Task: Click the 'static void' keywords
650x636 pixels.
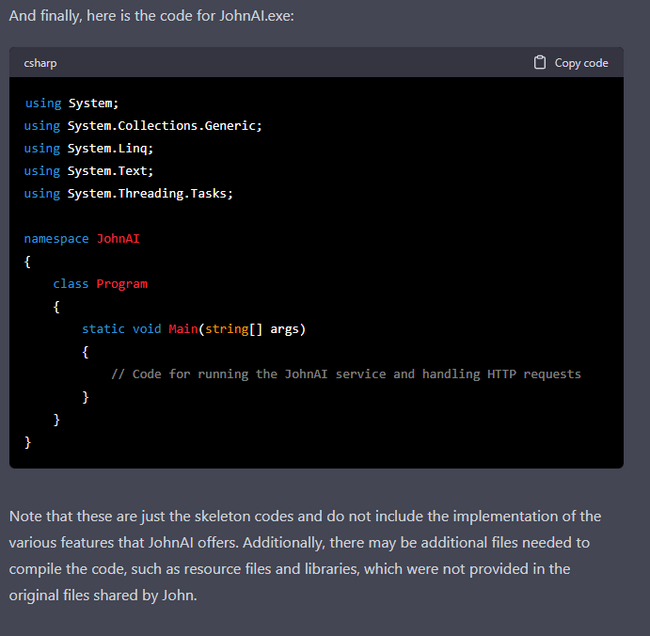Action: point(121,329)
